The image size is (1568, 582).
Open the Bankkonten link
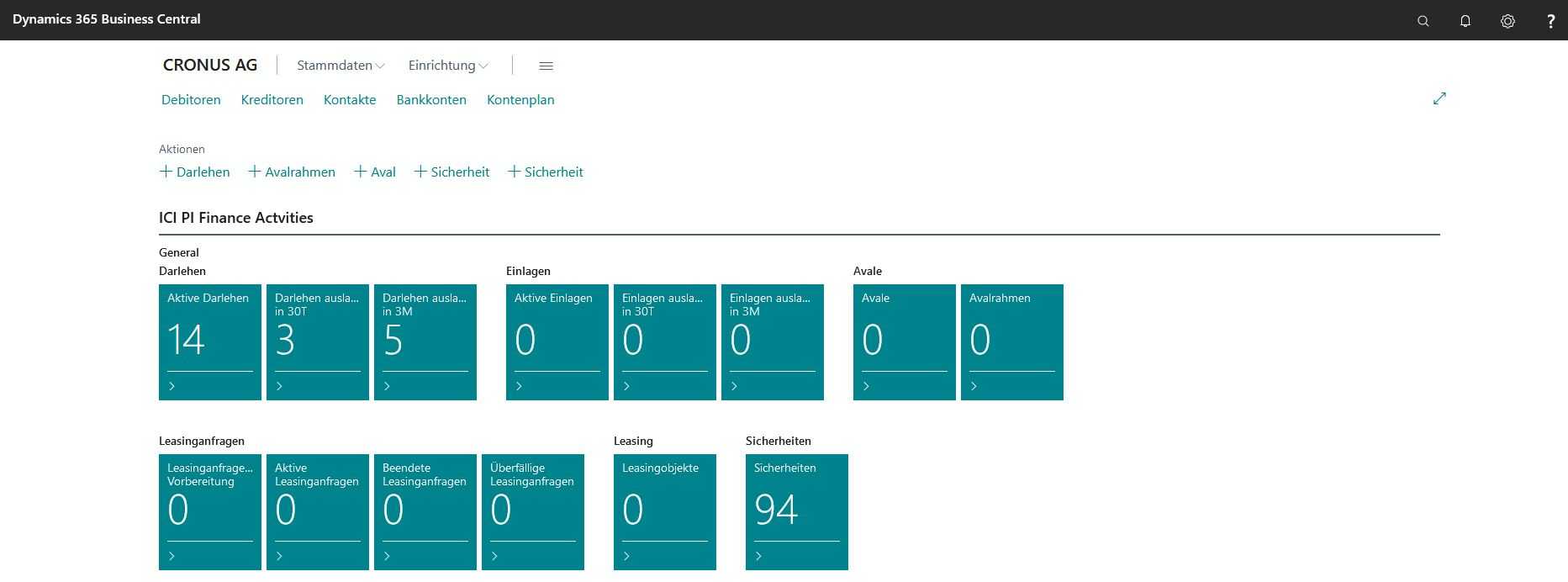[x=431, y=100]
